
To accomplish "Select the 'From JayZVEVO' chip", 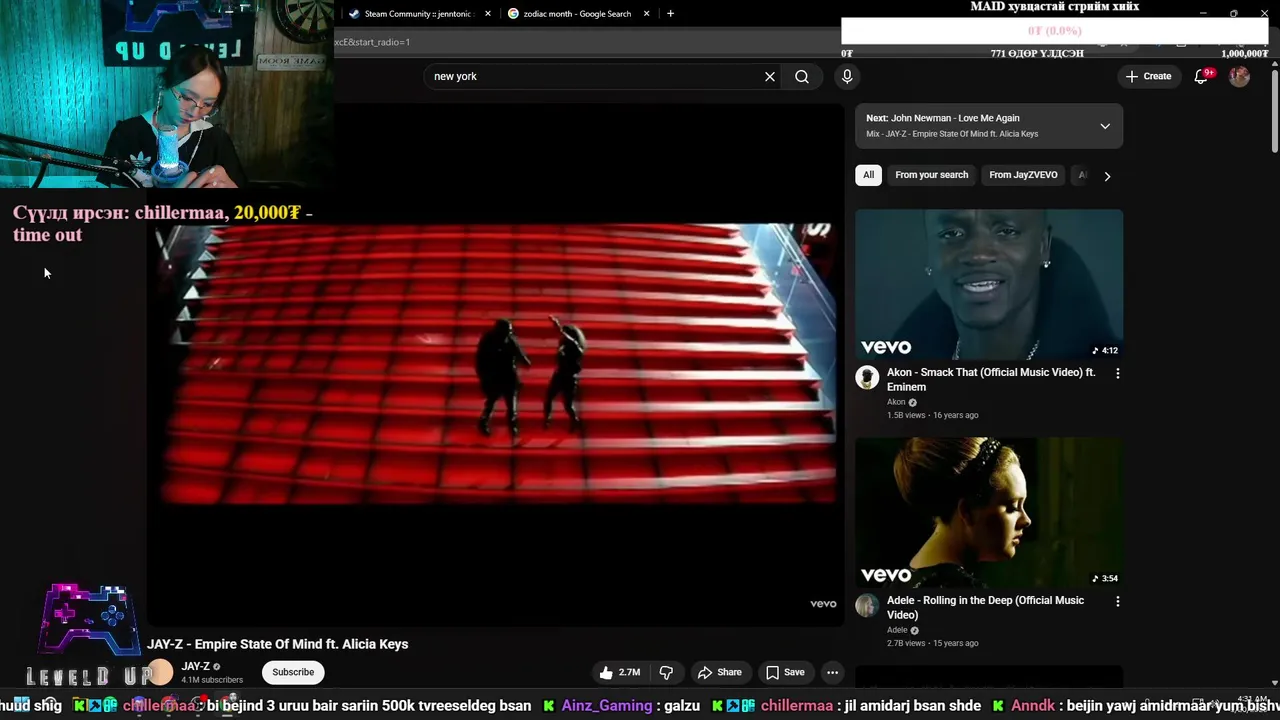I will [1023, 175].
